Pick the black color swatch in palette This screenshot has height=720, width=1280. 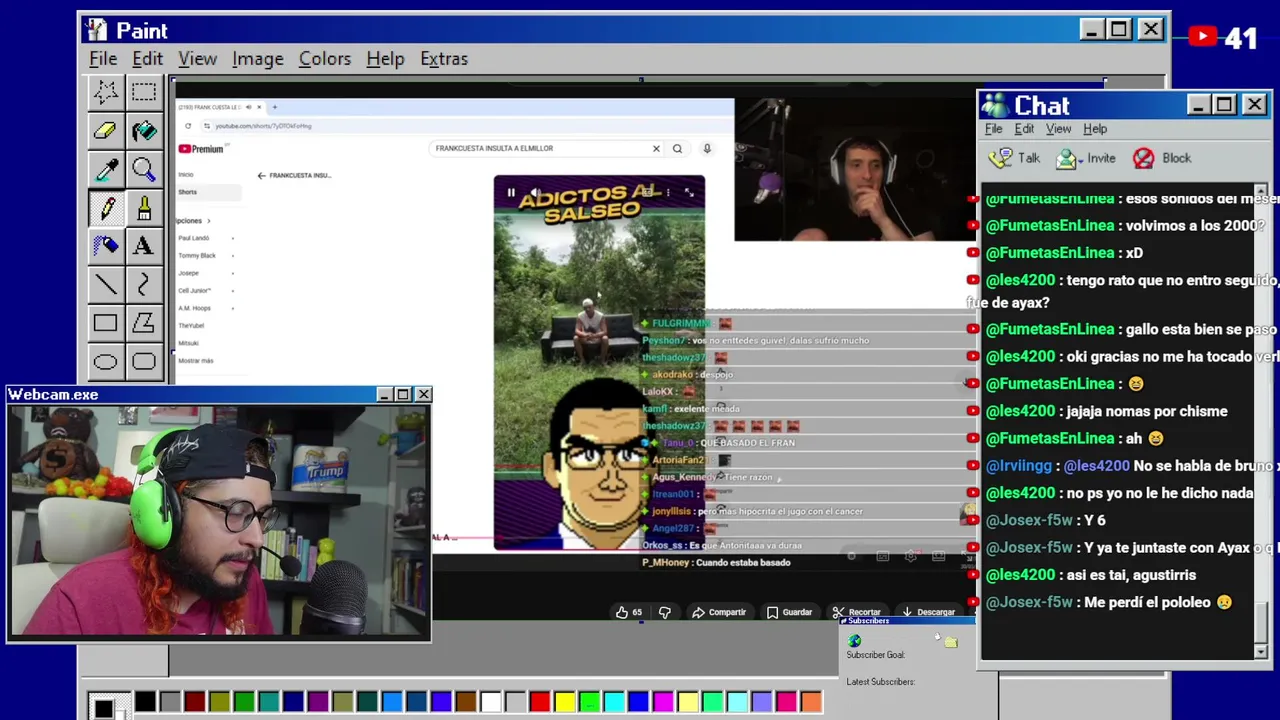pos(145,702)
